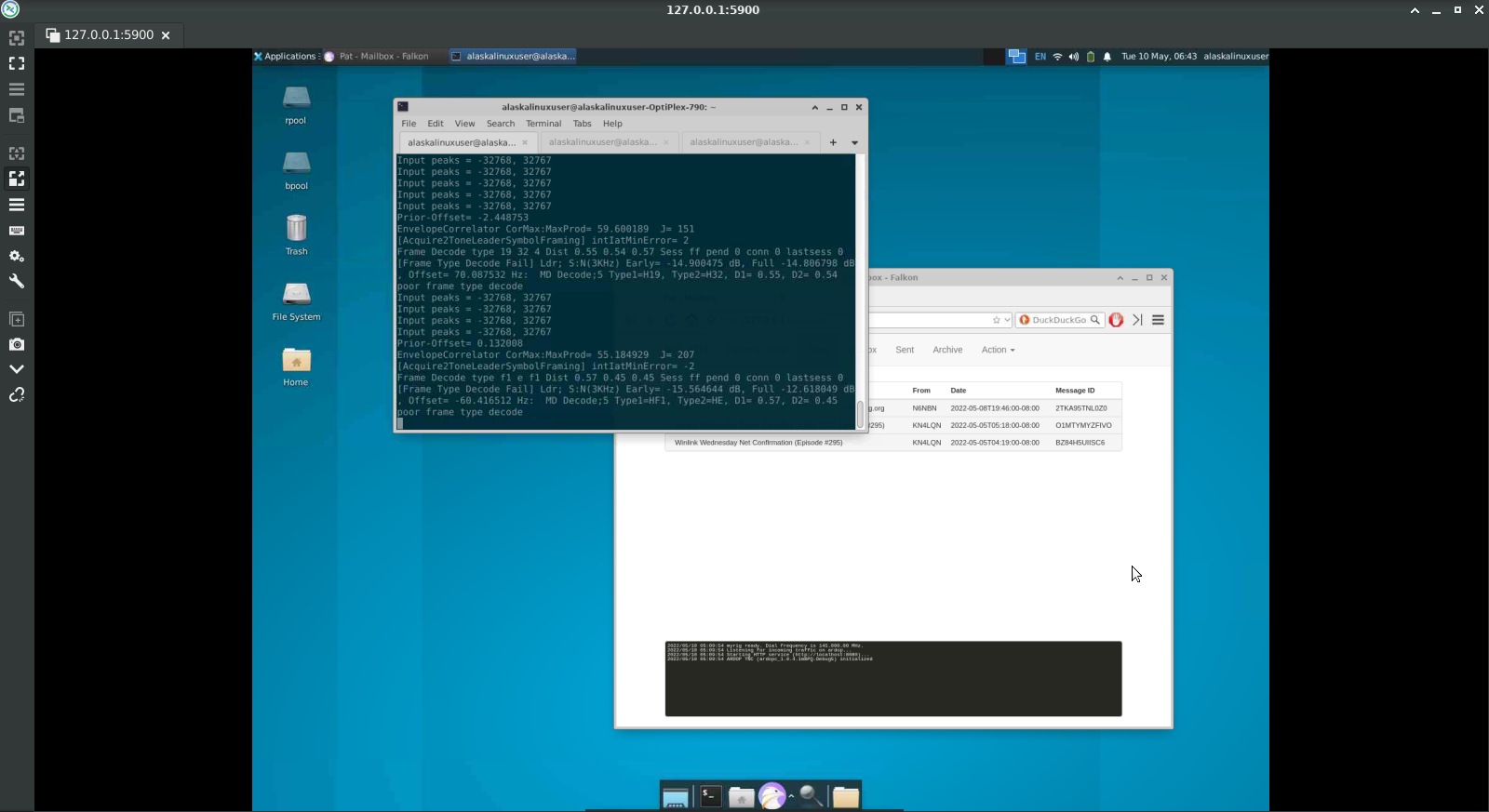Open the terminal tab list dropdown arrow
Screen dimensions: 1489x812
click(x=854, y=142)
